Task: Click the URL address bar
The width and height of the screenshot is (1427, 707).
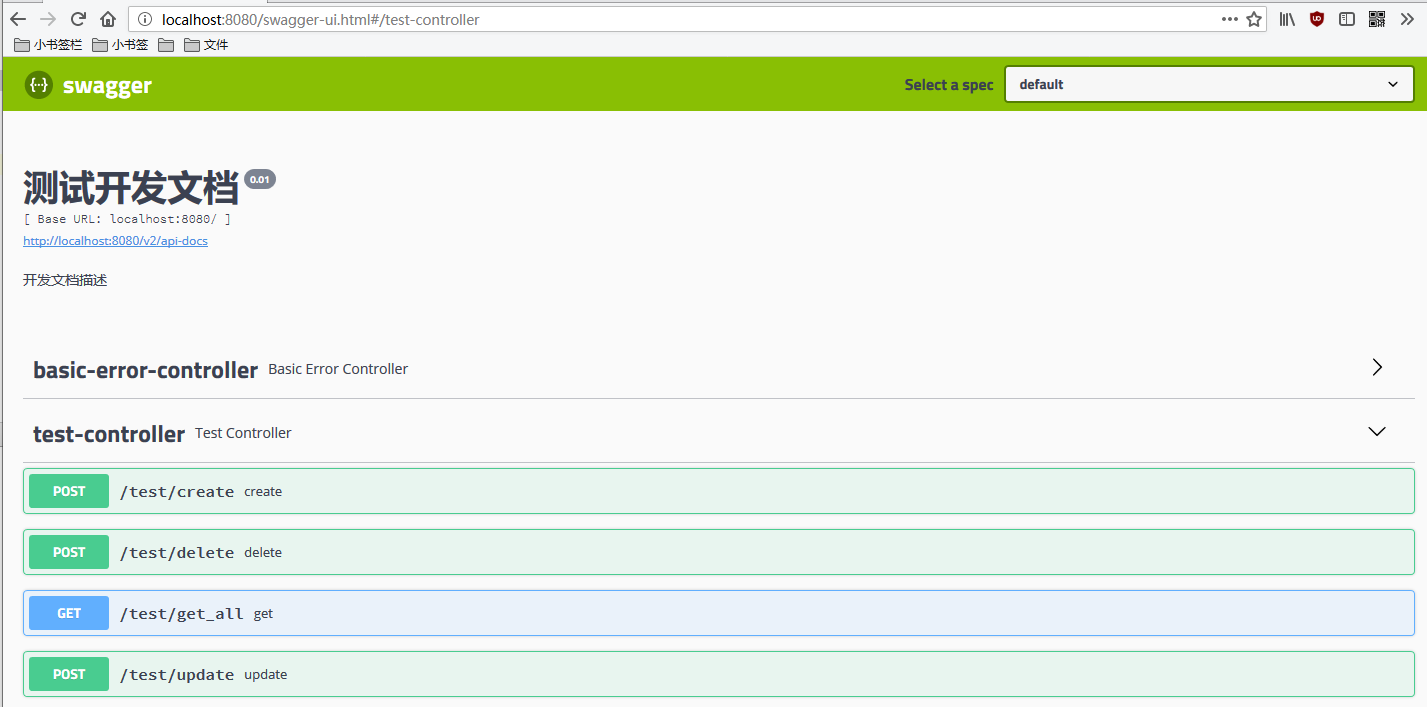Action: (680, 19)
